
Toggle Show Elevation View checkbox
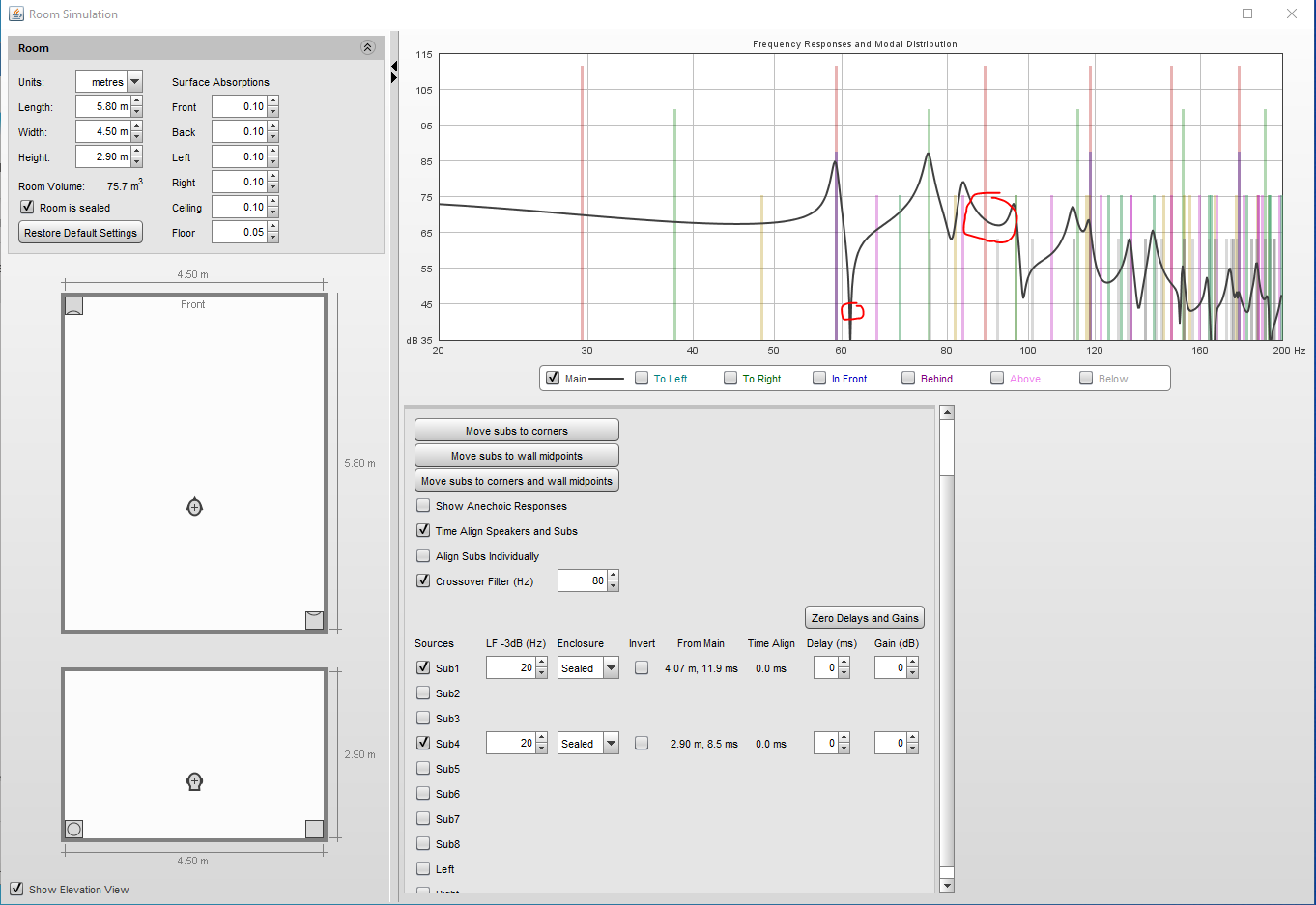16,889
